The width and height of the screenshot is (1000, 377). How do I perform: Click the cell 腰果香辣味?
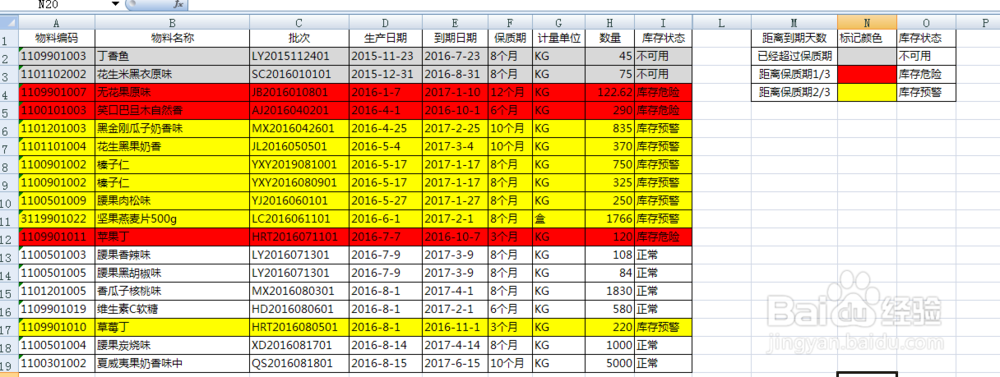coord(172,255)
